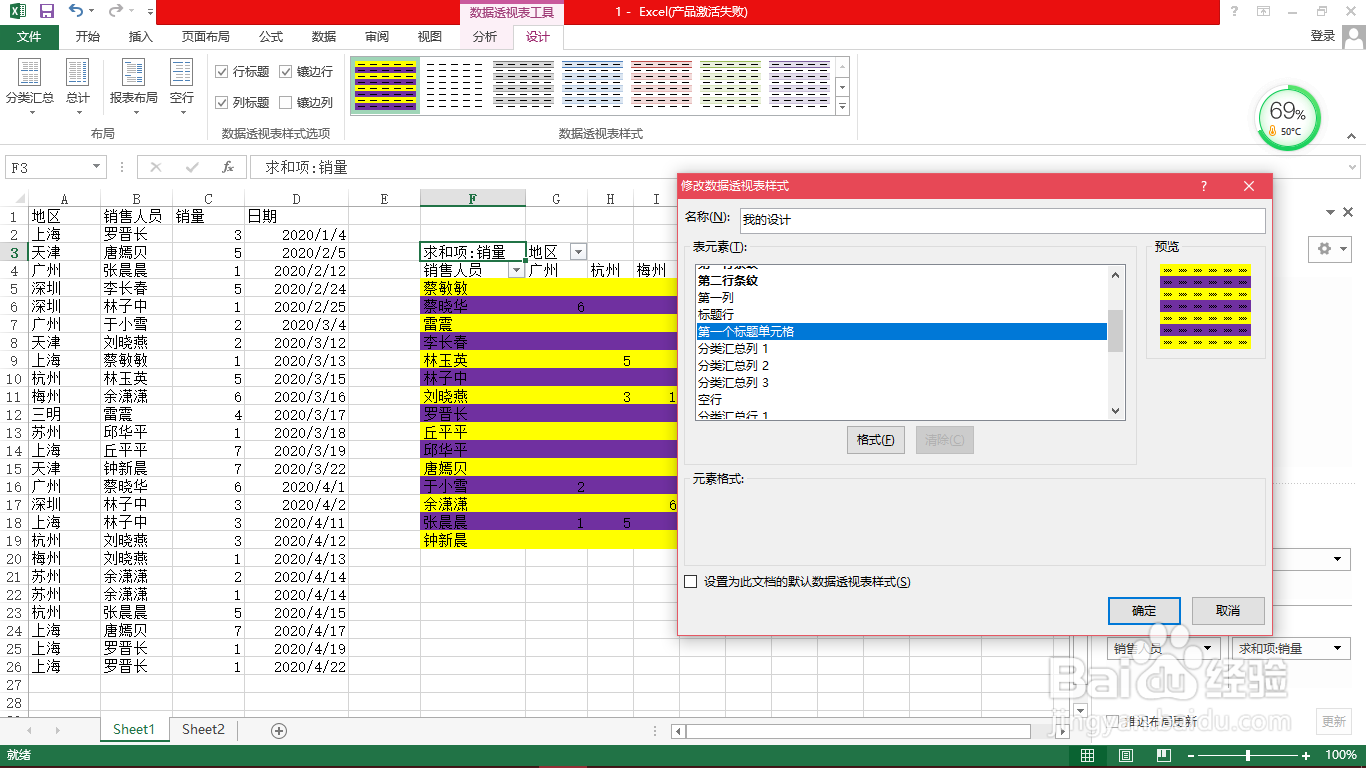Image resolution: width=1366 pixels, height=768 pixels.
Task: Uncheck the 行标题 (Row Headers) checkbox
Action: click(x=220, y=71)
